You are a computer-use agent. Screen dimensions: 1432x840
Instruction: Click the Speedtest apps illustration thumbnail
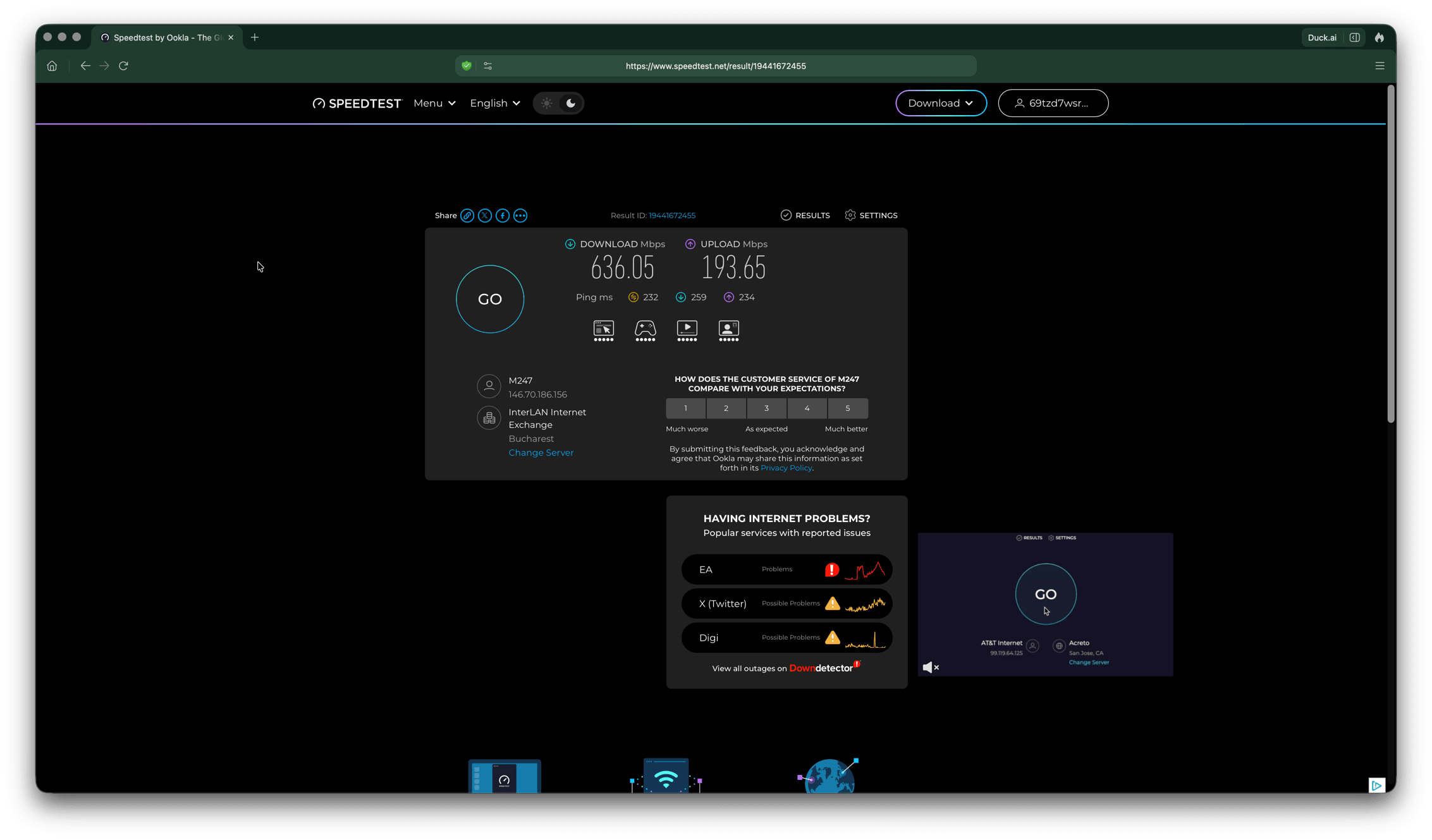[505, 776]
